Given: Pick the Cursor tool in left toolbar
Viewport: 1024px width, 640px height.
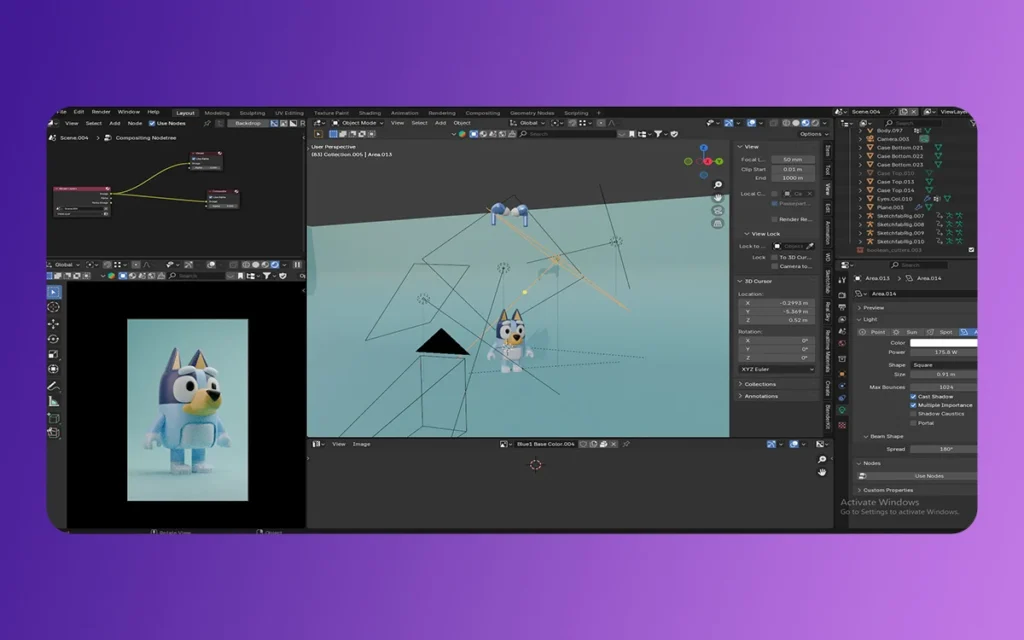Looking at the screenshot, I should (x=54, y=307).
